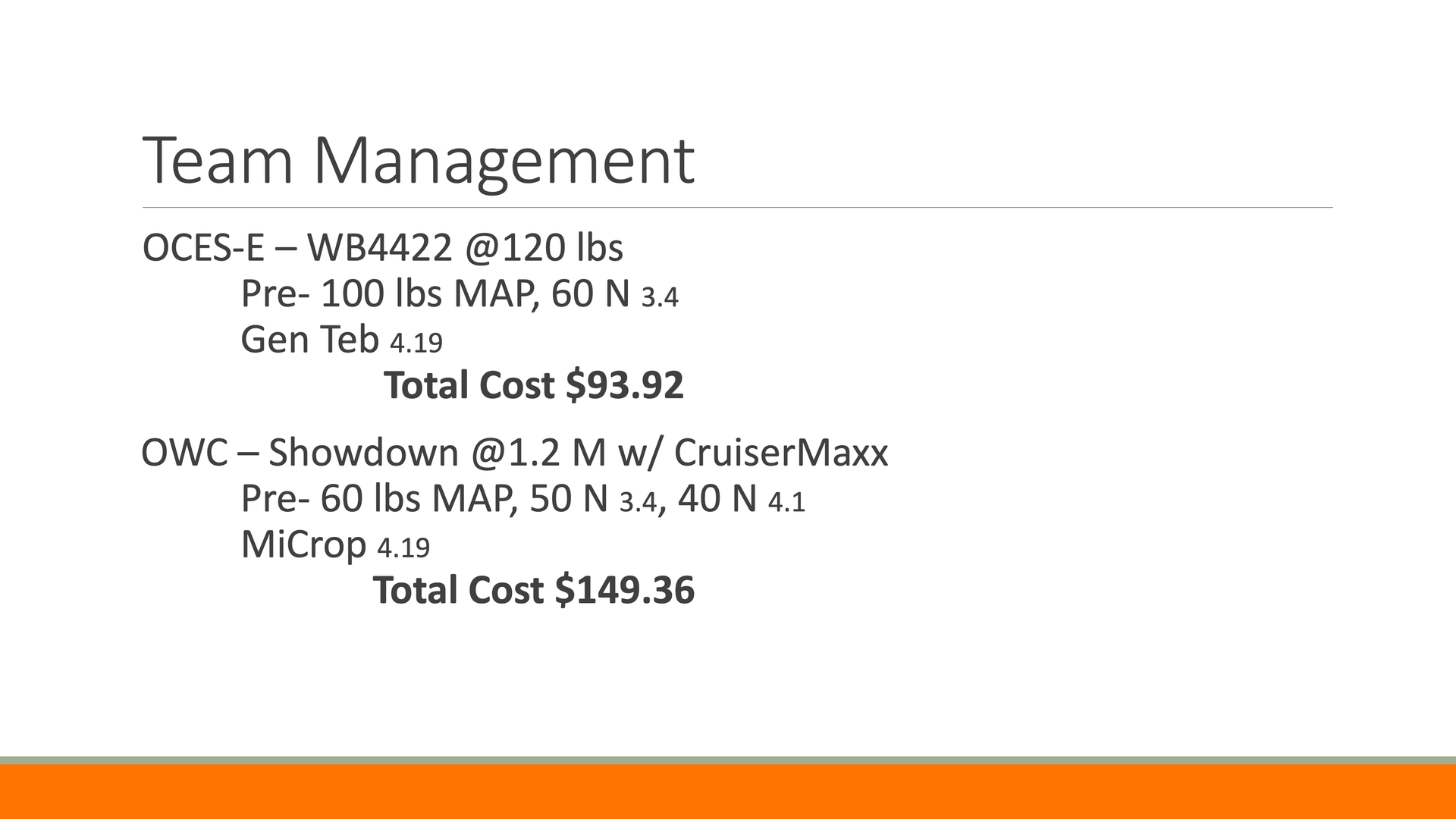The width and height of the screenshot is (1456, 819).
Task: Click the "WB4422" variety name
Action: pyautogui.click(x=379, y=248)
